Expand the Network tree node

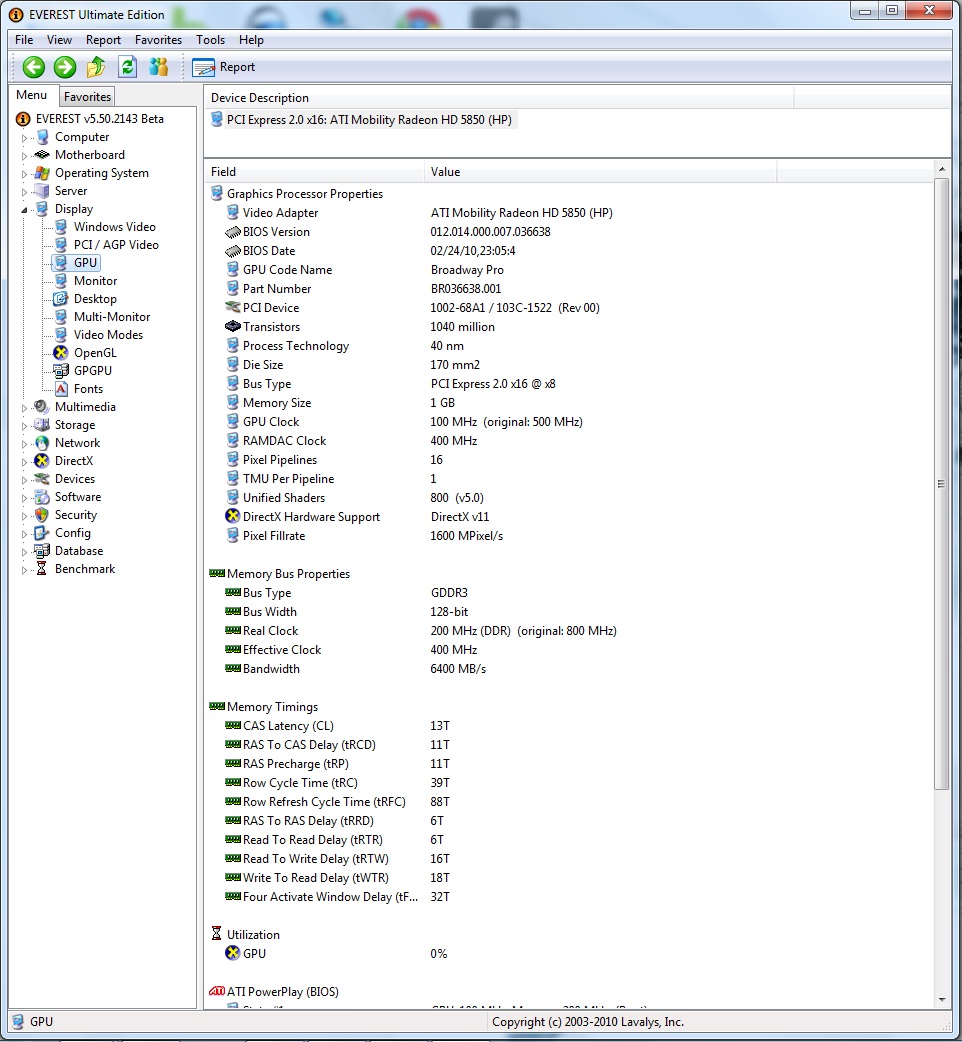(25, 444)
